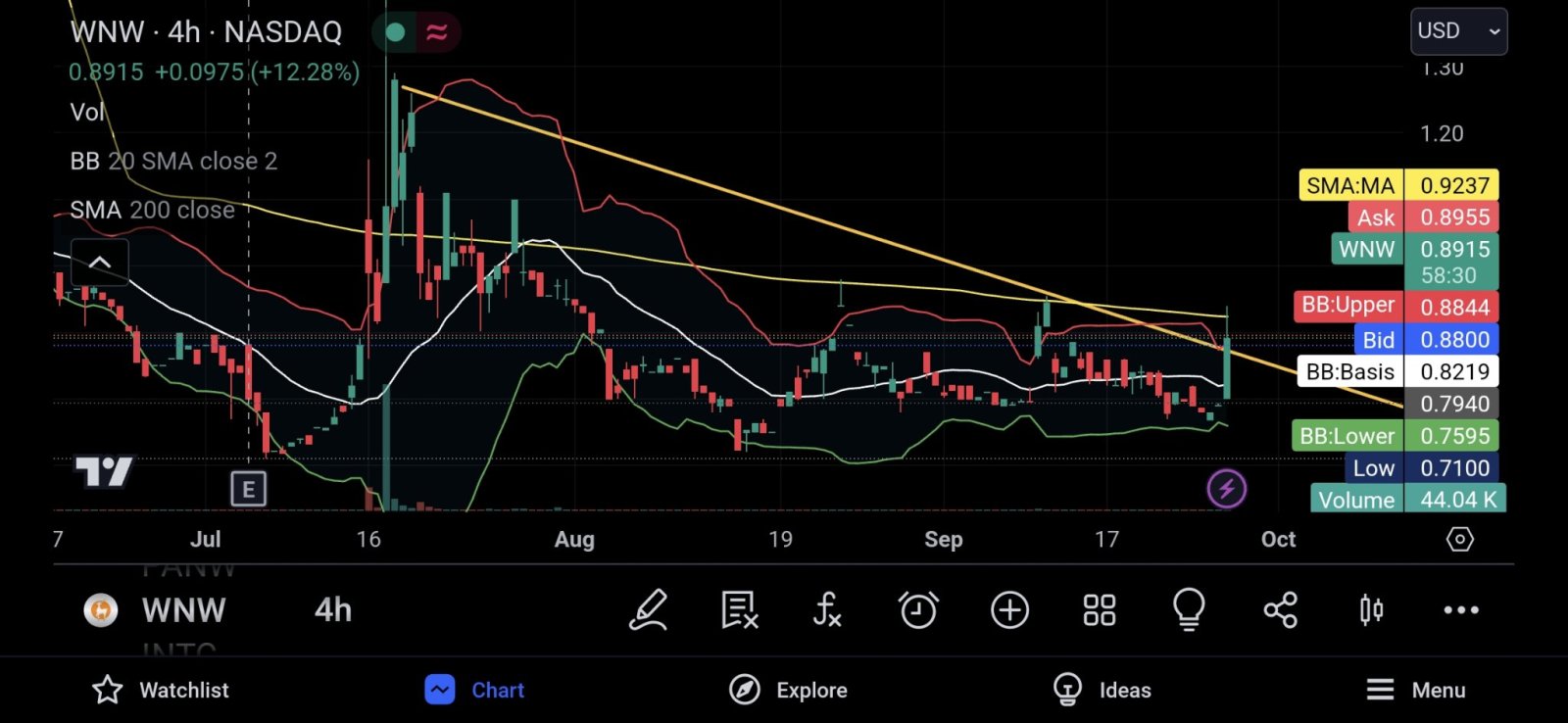Tap the Volume 44.04 K label
1568x723 pixels.
point(1408,499)
